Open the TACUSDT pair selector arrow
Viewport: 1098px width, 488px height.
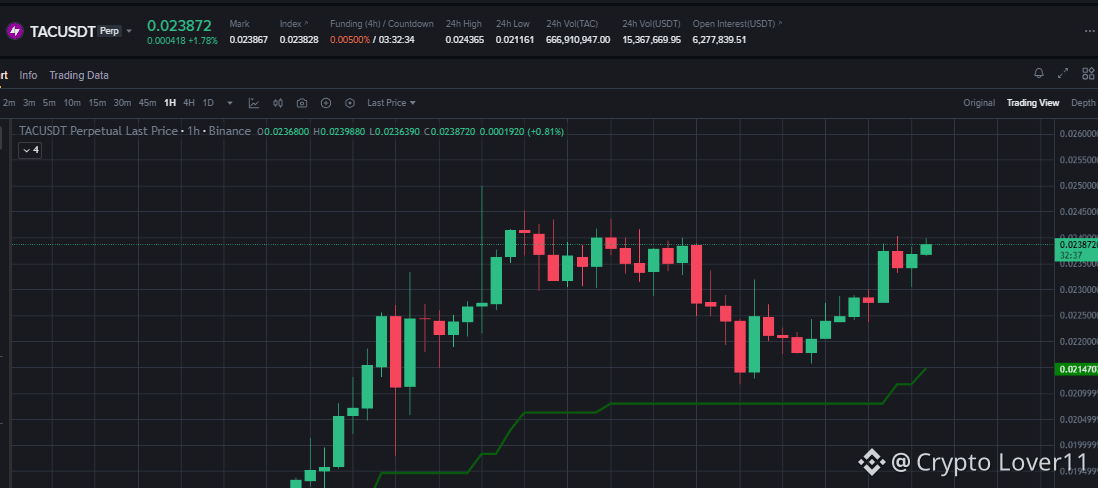click(x=129, y=32)
